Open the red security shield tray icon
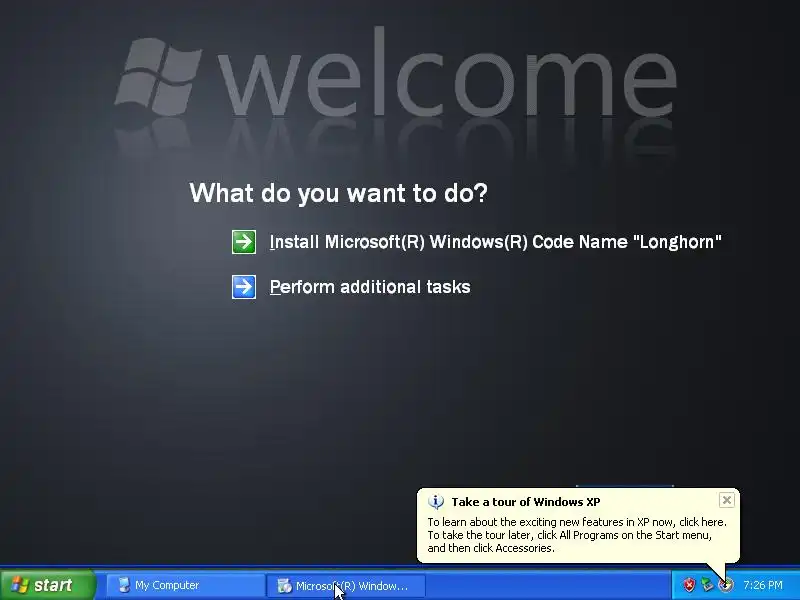 [689, 585]
